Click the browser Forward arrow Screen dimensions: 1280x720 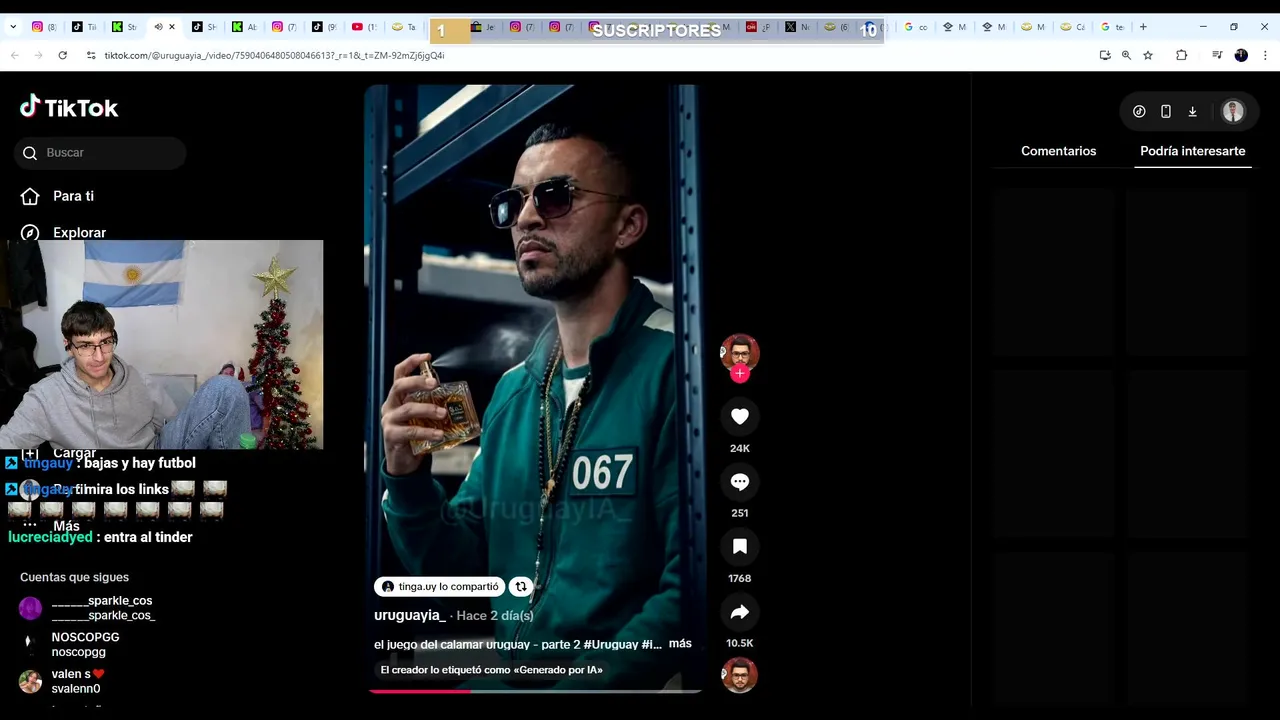pyautogui.click(x=38, y=55)
